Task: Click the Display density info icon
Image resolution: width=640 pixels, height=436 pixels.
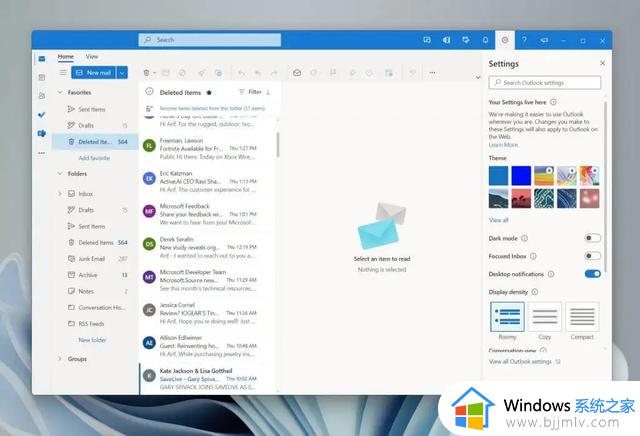Action: 535,292
